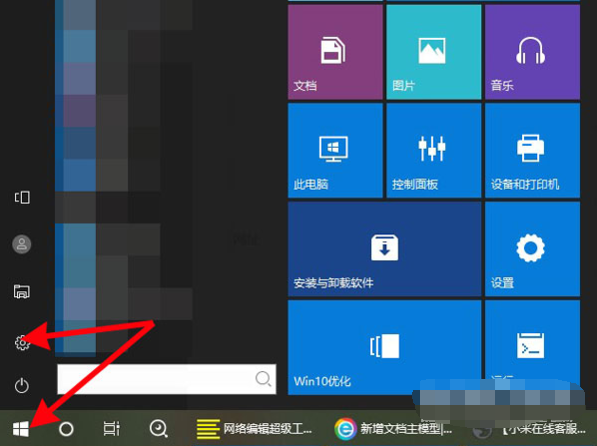The image size is (597, 446).
Task: Click the Windows Start button
Action: (x=21, y=429)
